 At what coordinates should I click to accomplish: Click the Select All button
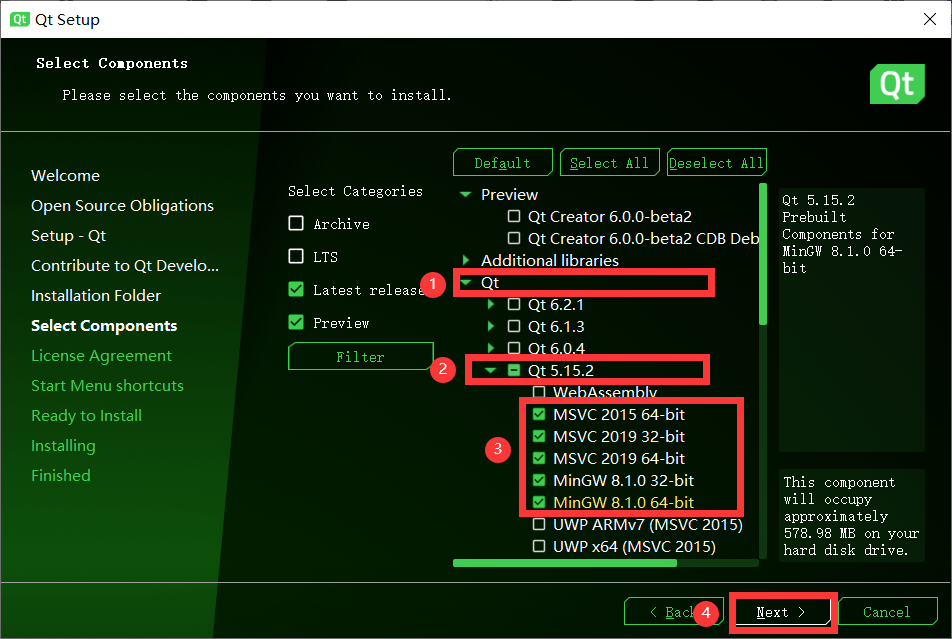coord(609,163)
